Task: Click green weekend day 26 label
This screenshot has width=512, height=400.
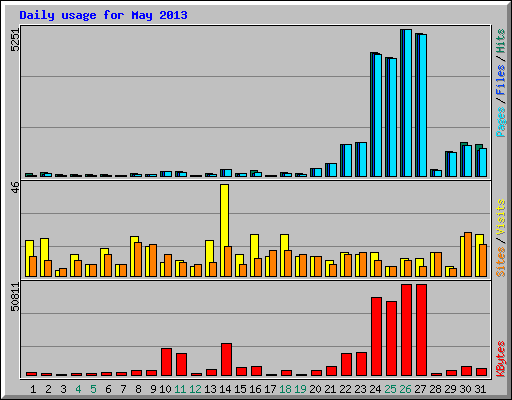Action: [x=405, y=389]
